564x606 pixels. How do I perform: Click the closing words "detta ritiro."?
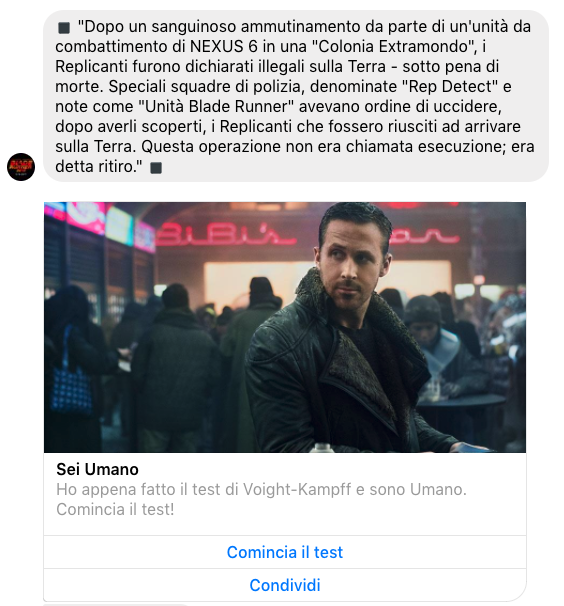click(99, 167)
